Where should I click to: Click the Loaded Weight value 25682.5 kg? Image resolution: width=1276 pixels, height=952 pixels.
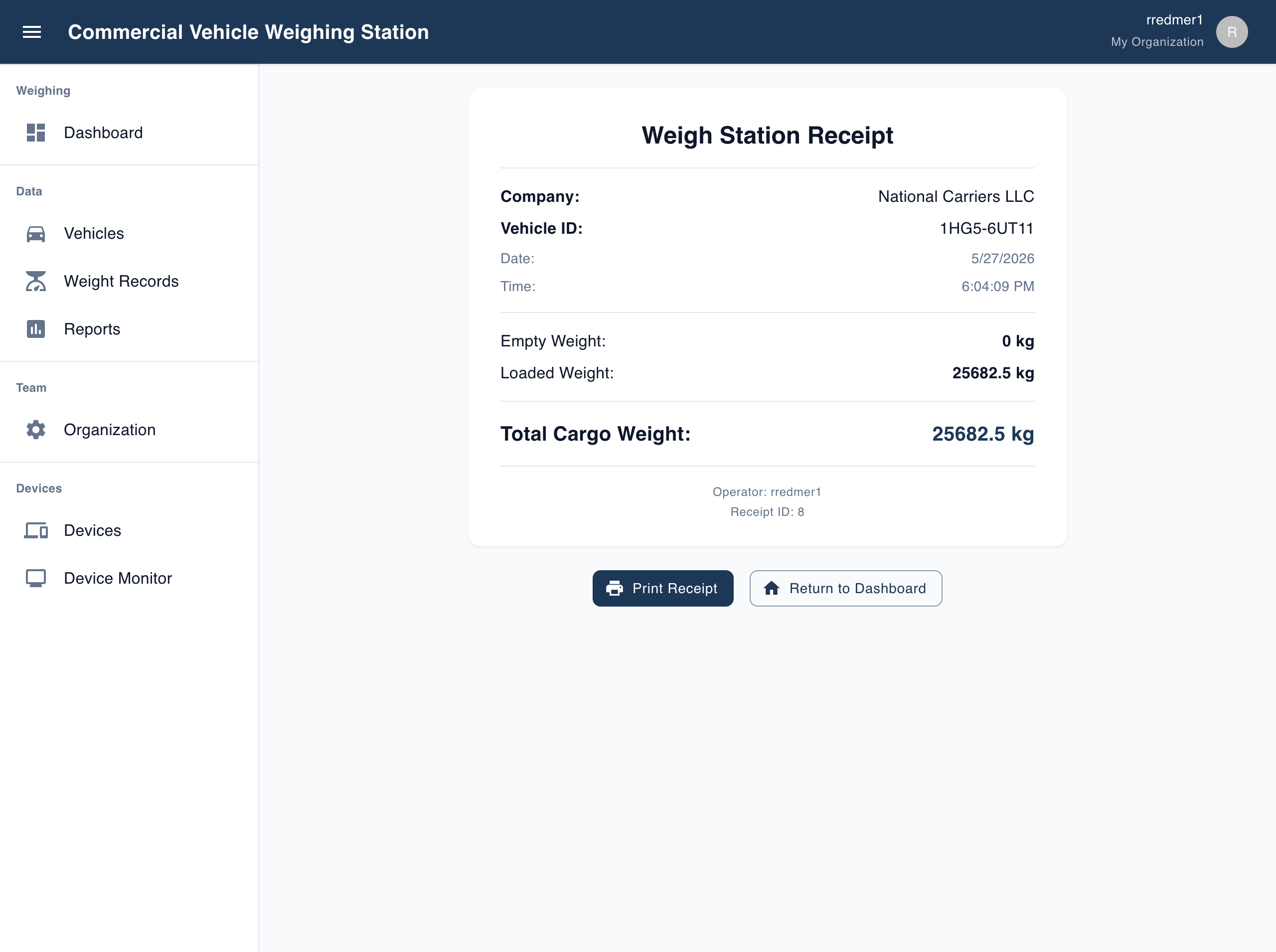tap(993, 373)
